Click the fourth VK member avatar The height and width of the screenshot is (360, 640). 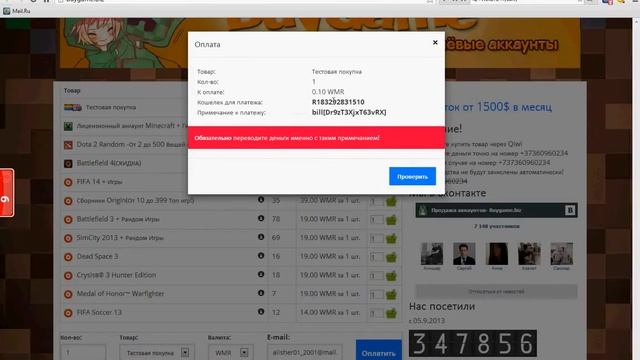click(x=529, y=254)
